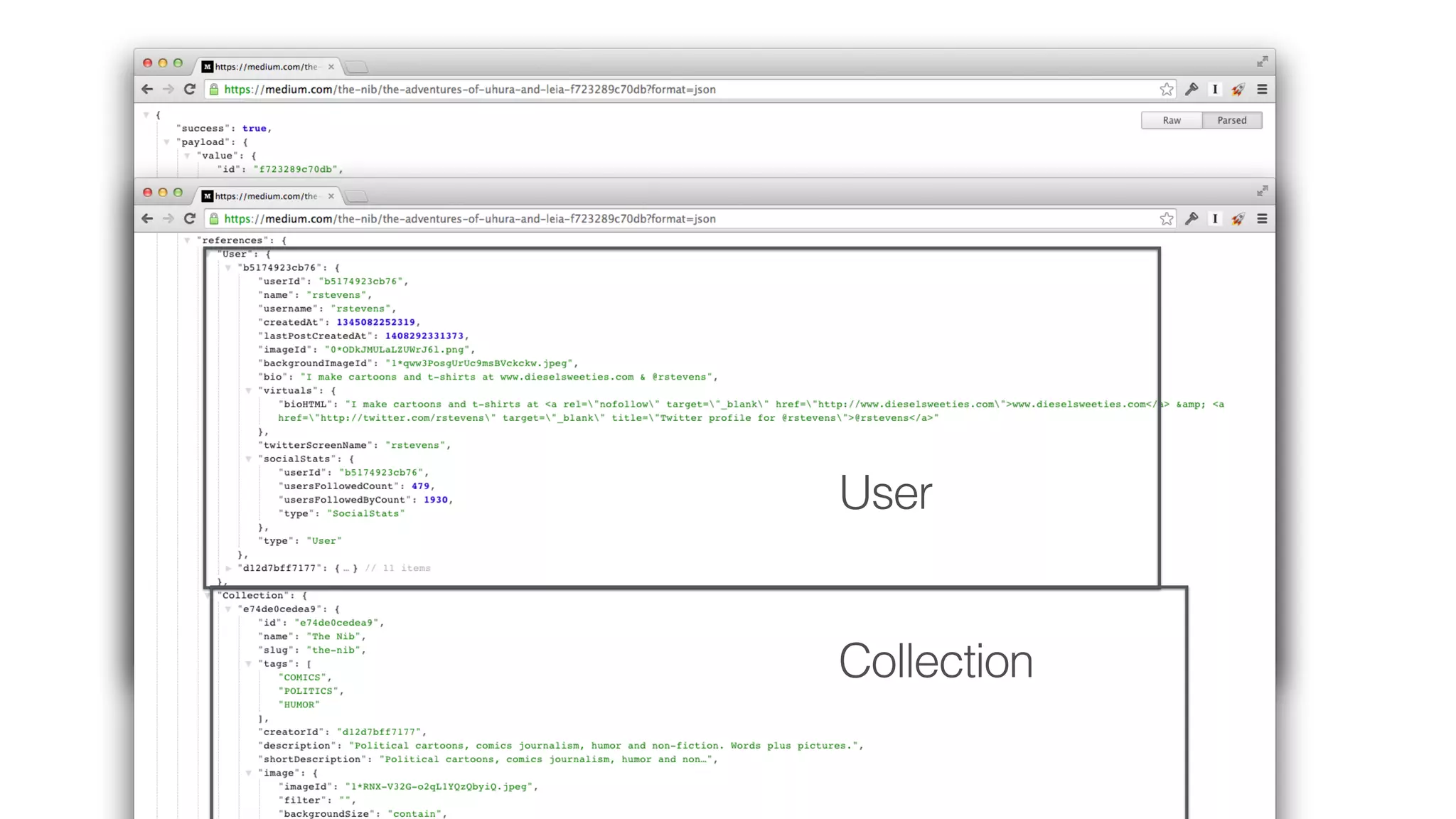The height and width of the screenshot is (819, 1456).
Task: Open the rocket extension in rear window
Action: coord(1238,89)
